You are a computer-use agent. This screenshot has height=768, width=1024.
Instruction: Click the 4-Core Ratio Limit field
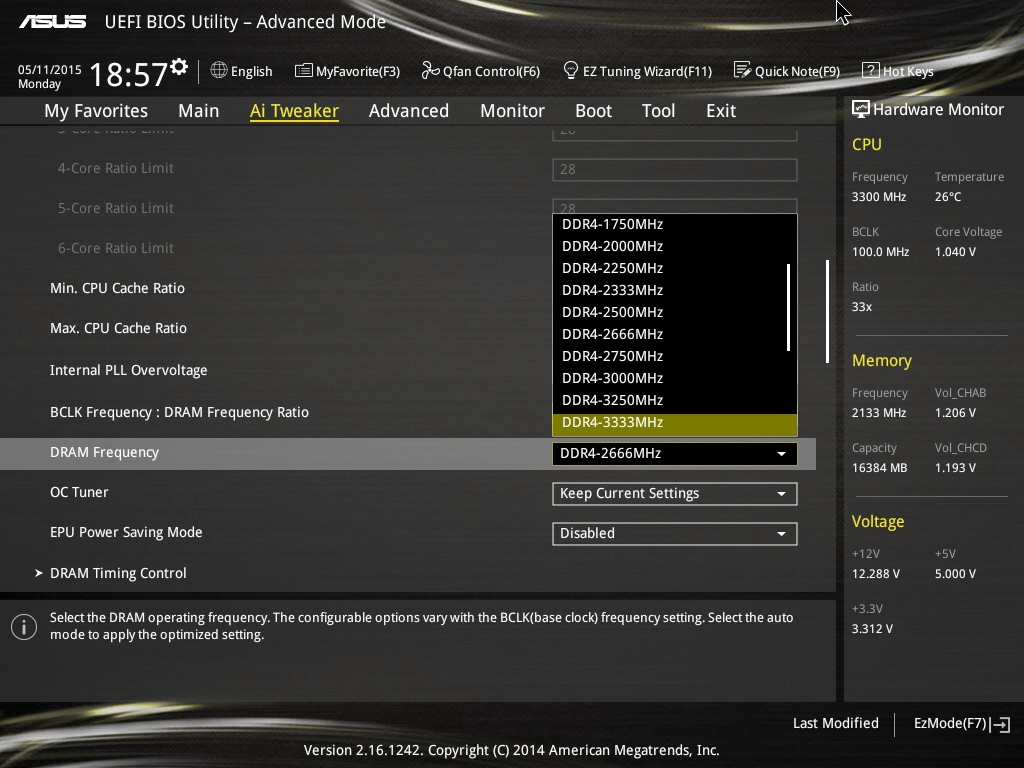coord(675,170)
